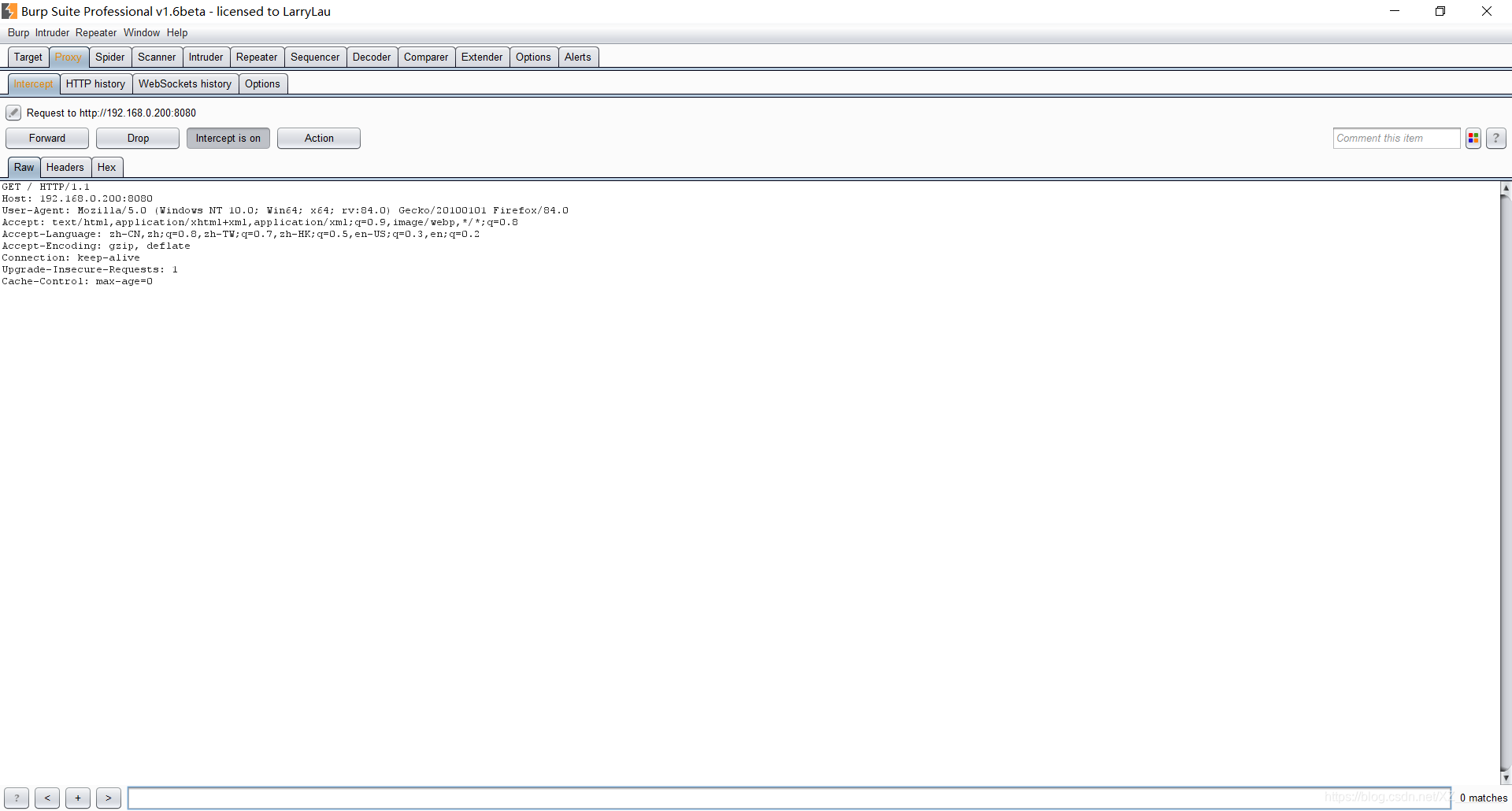1512x811 pixels.
Task: Switch to the Hex view tab
Action: tap(107, 168)
